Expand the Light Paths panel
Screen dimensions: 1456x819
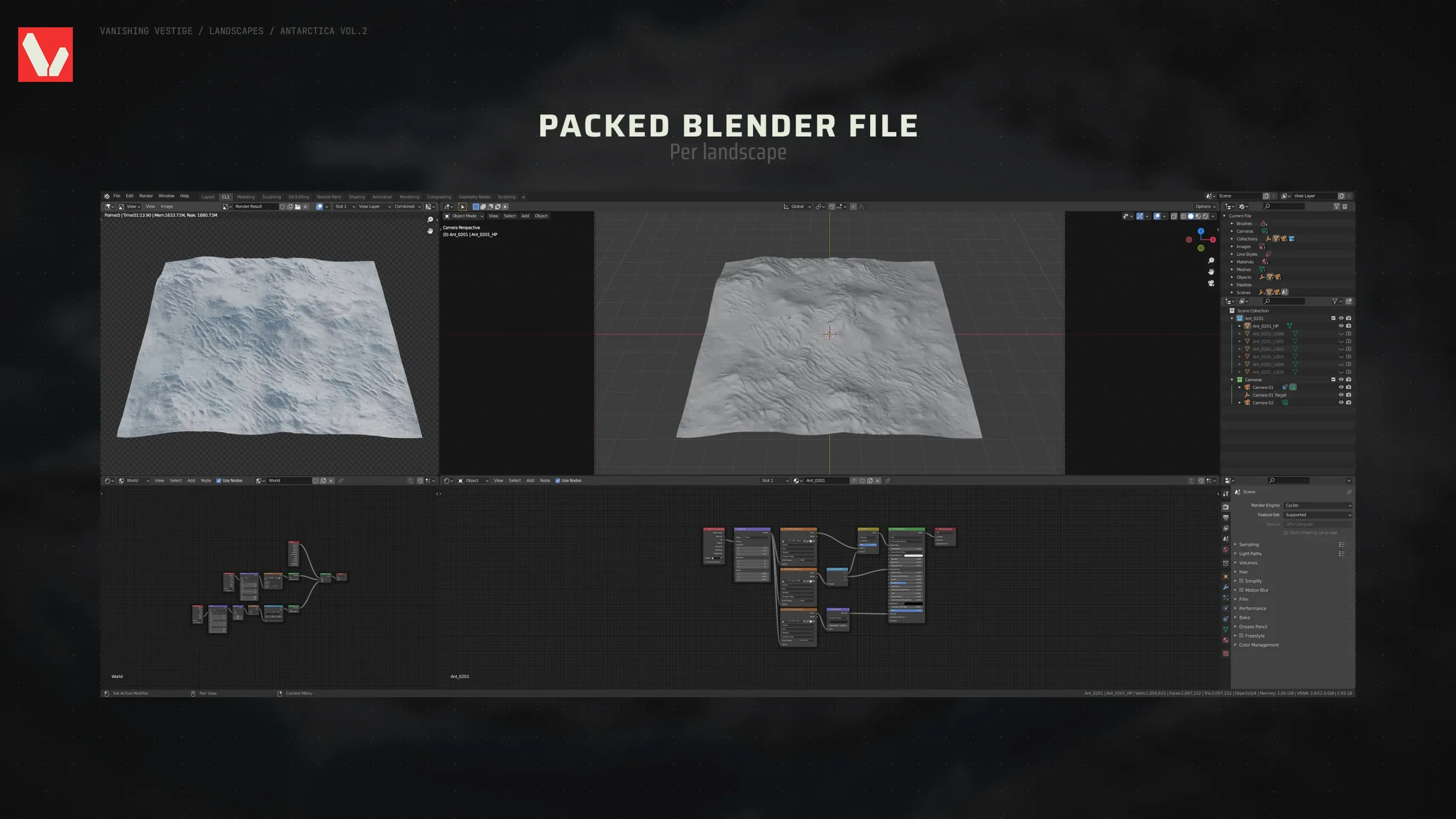(1250, 554)
